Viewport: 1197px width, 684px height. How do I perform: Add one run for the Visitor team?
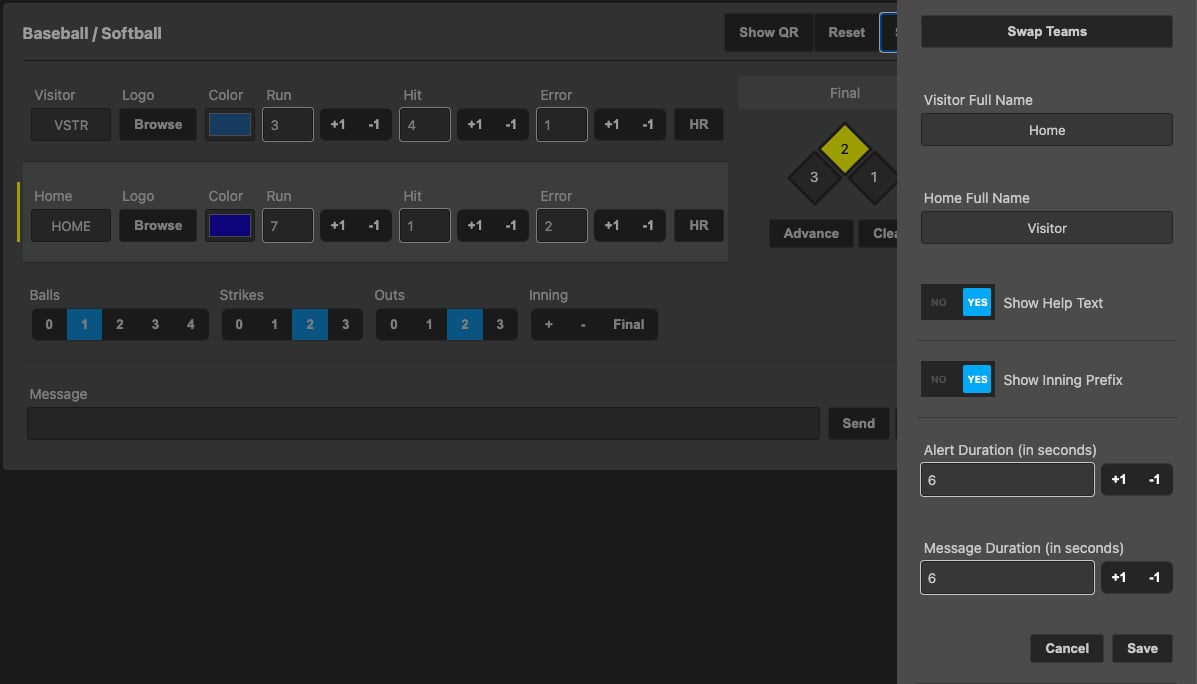[337, 124]
